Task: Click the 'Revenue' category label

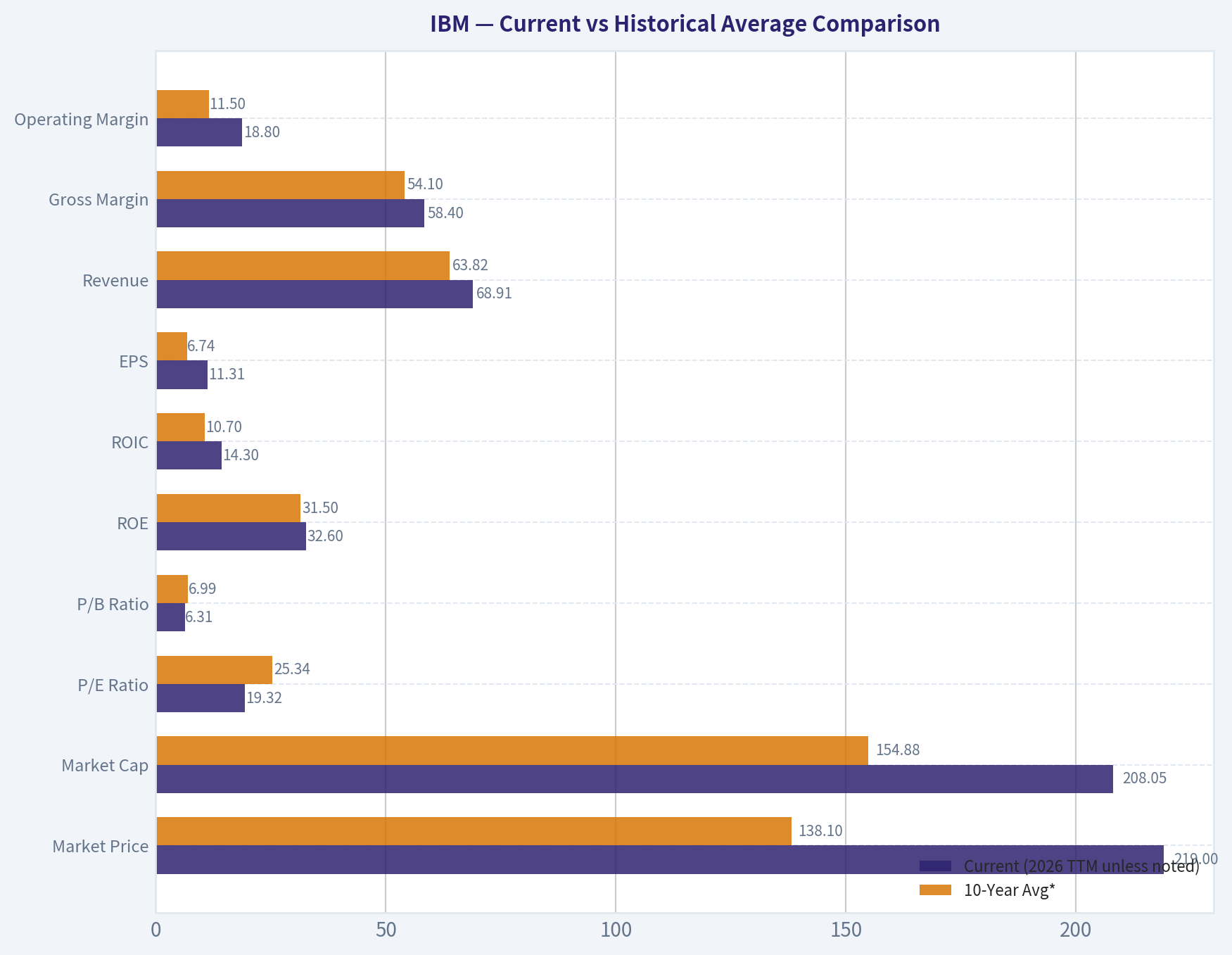Action: (x=115, y=281)
